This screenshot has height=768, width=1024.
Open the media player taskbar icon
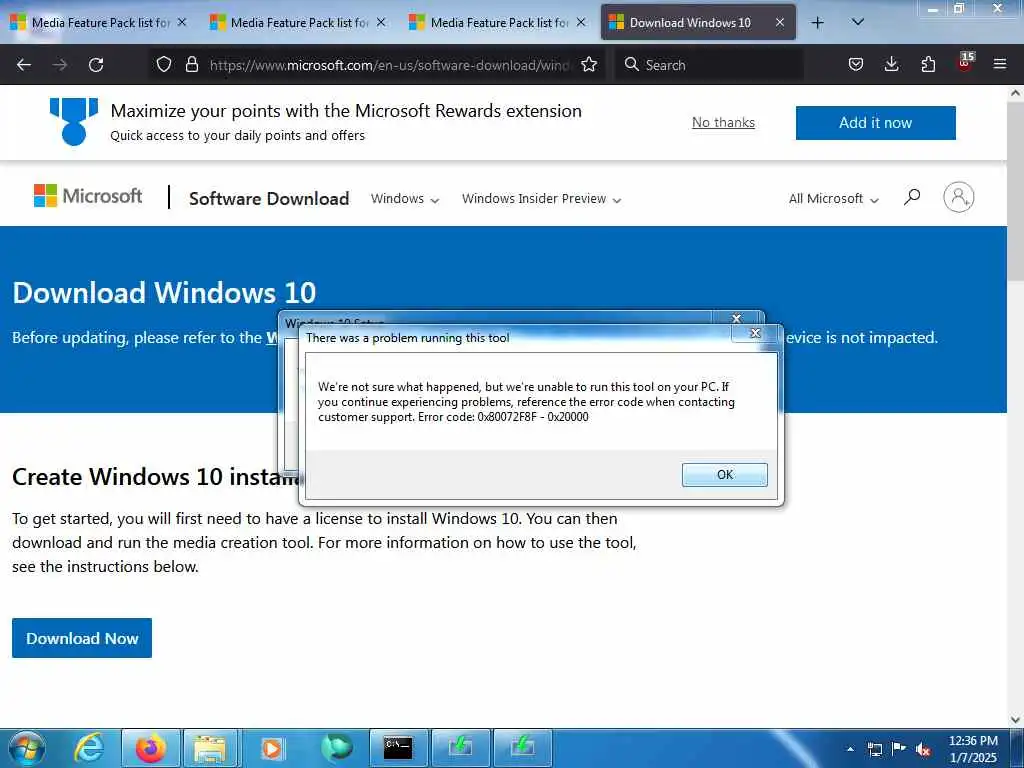click(272, 748)
